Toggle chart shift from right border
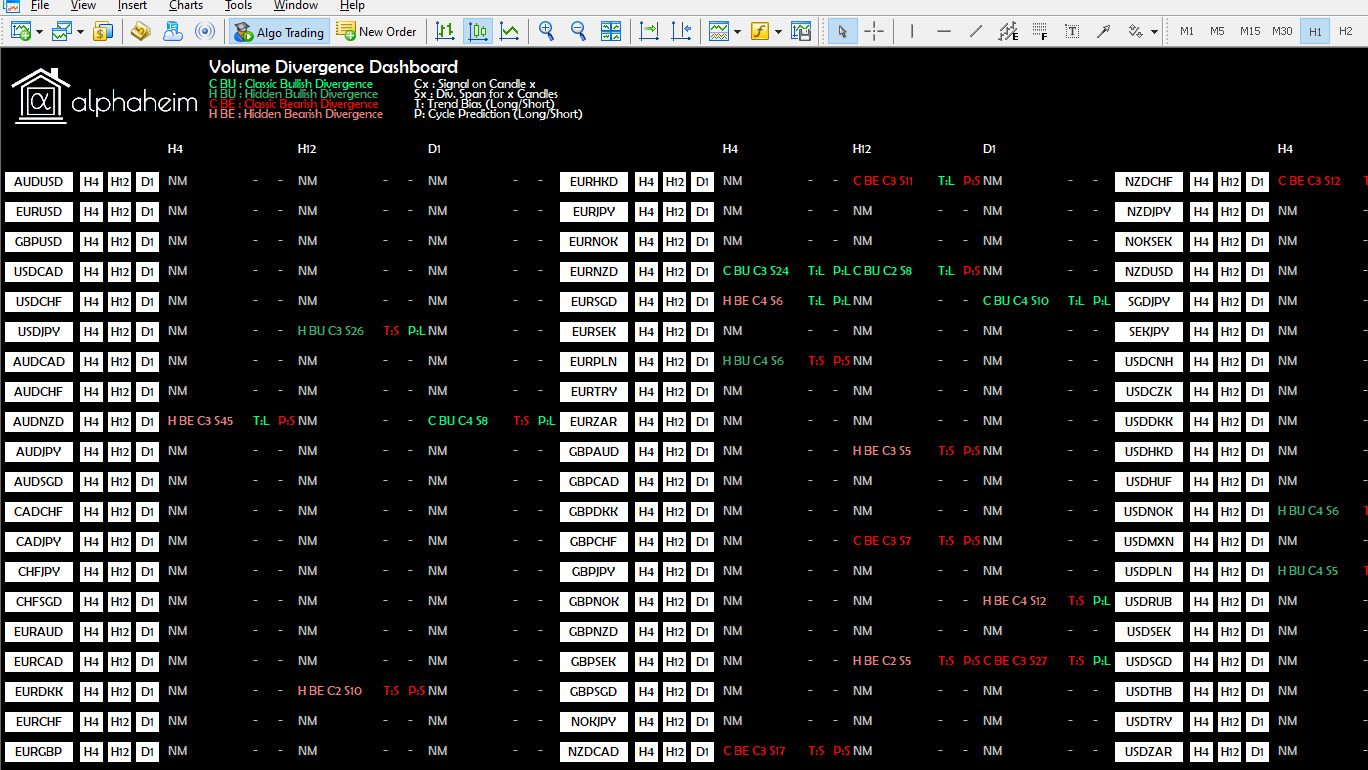The height and width of the screenshot is (770, 1368). [x=681, y=31]
